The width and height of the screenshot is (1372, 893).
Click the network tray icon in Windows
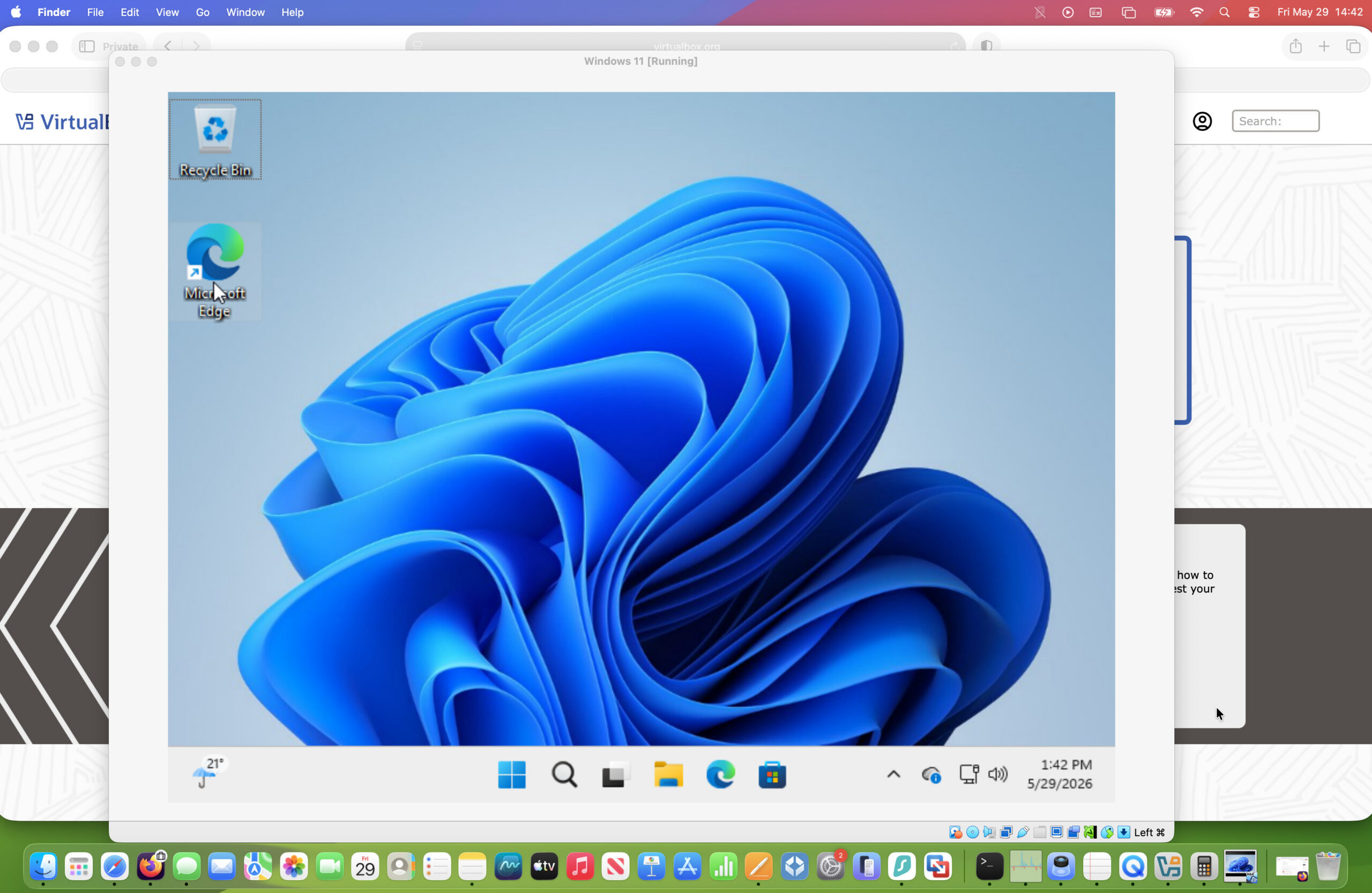click(968, 773)
